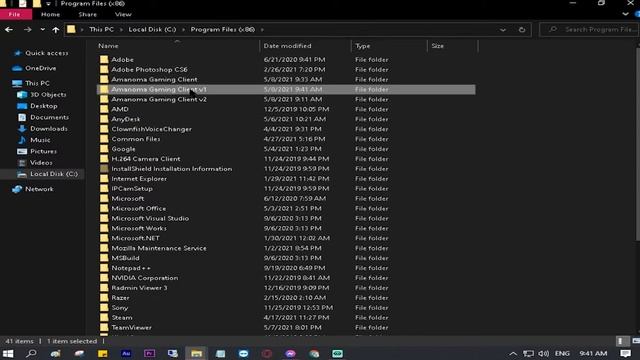Open the File ribbon tab
This screenshot has width=640, height=360.
coord(15,14)
